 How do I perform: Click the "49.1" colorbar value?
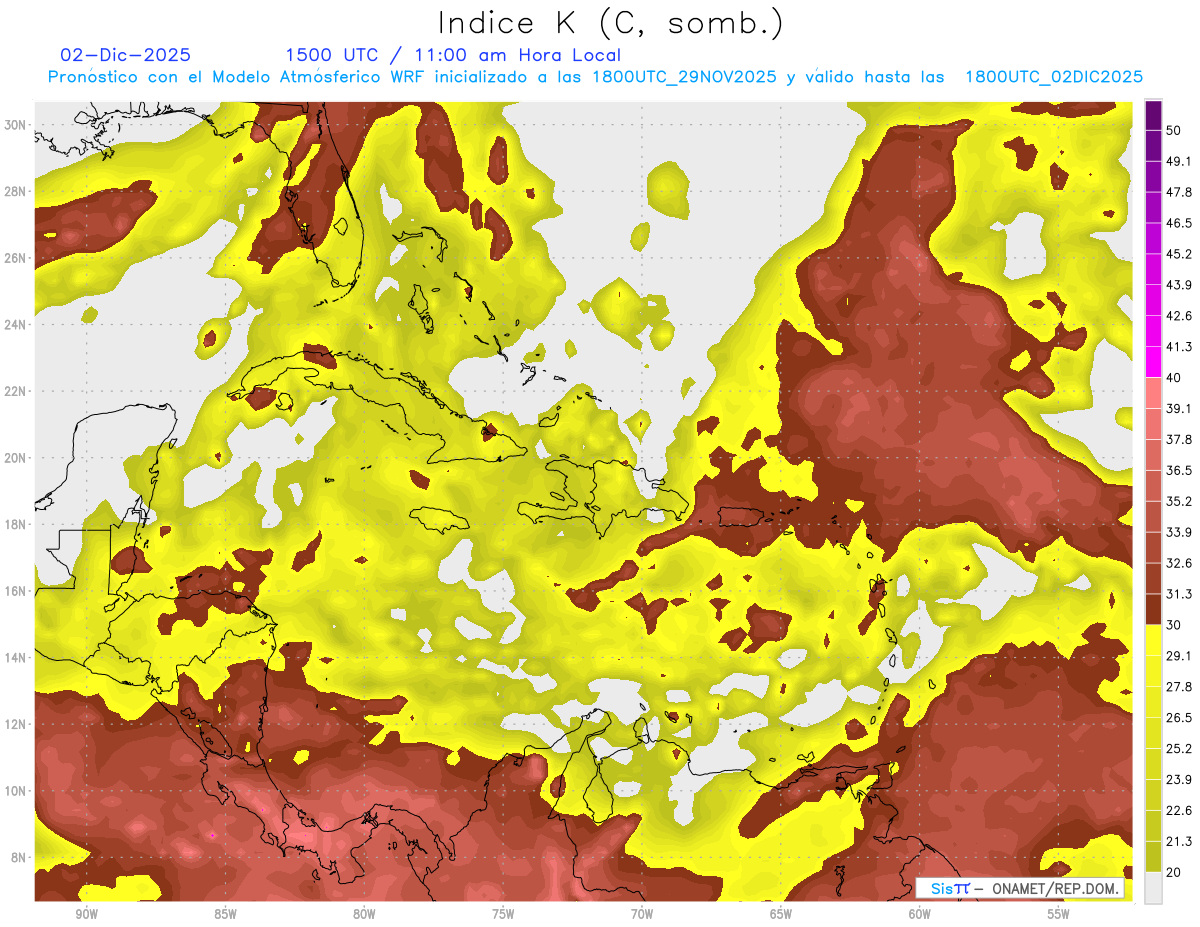(x=1178, y=161)
